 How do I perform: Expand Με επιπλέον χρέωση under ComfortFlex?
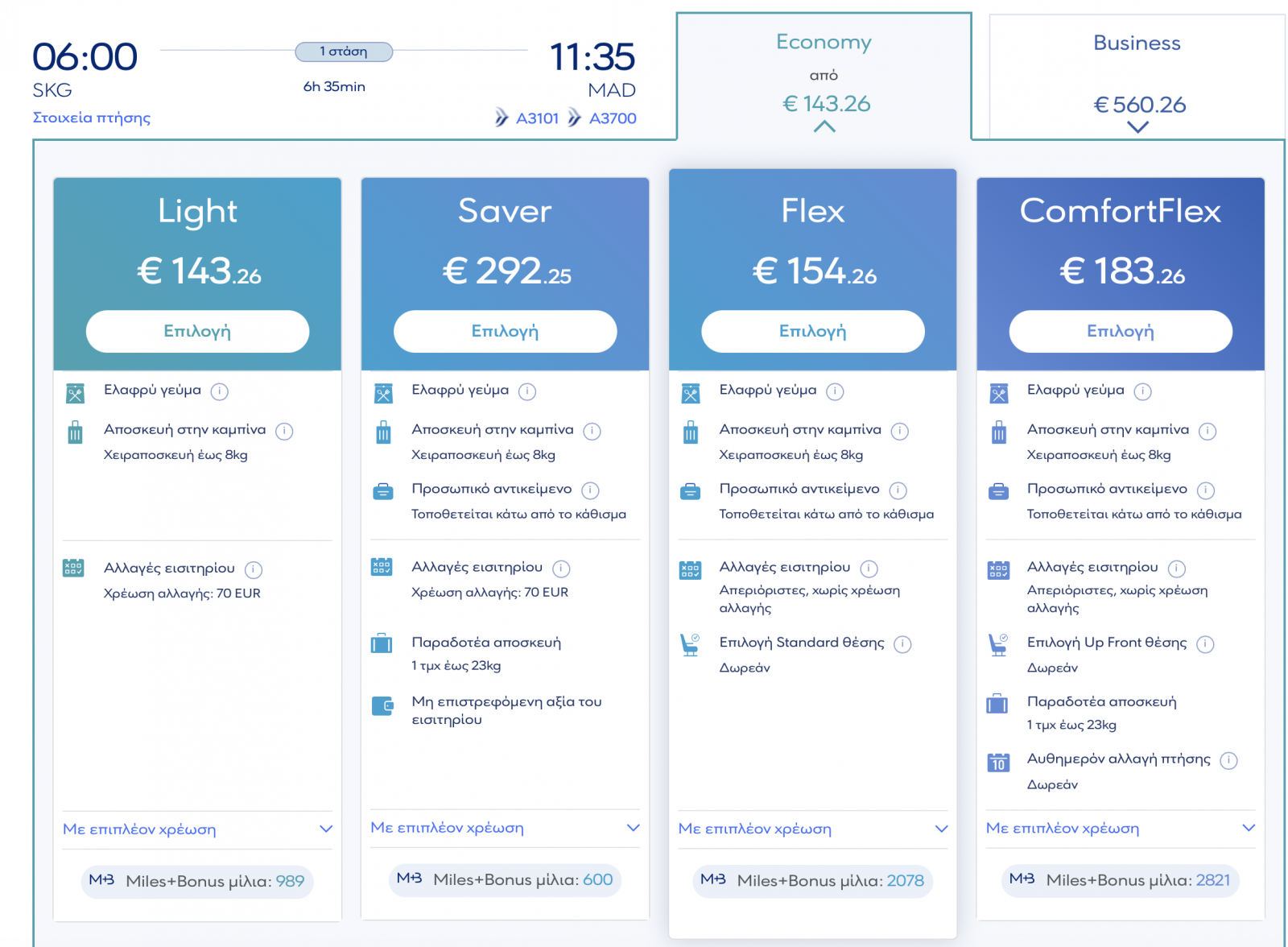coord(1121,828)
